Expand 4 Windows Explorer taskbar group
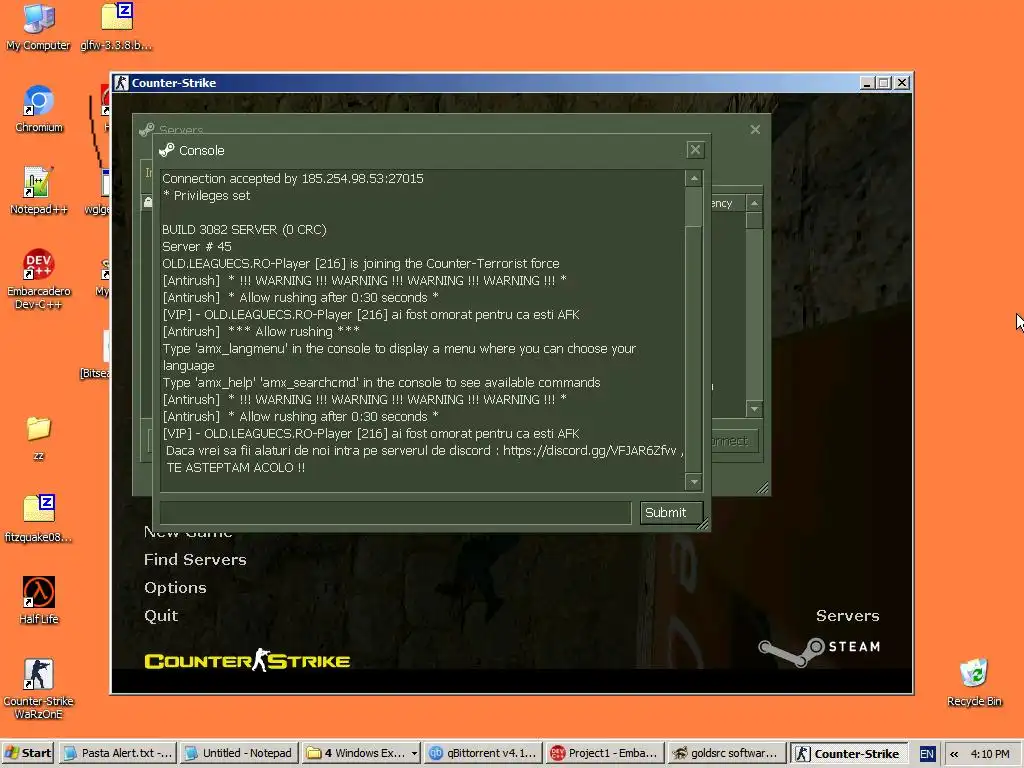The height and width of the screenshot is (768, 1024). 361,753
